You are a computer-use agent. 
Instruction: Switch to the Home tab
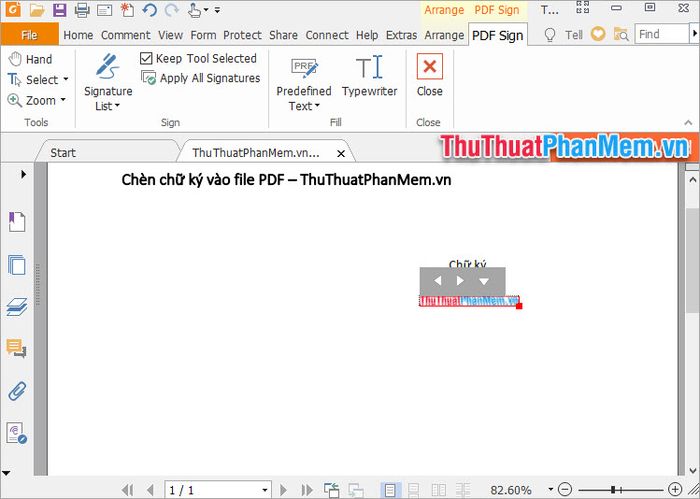point(78,35)
